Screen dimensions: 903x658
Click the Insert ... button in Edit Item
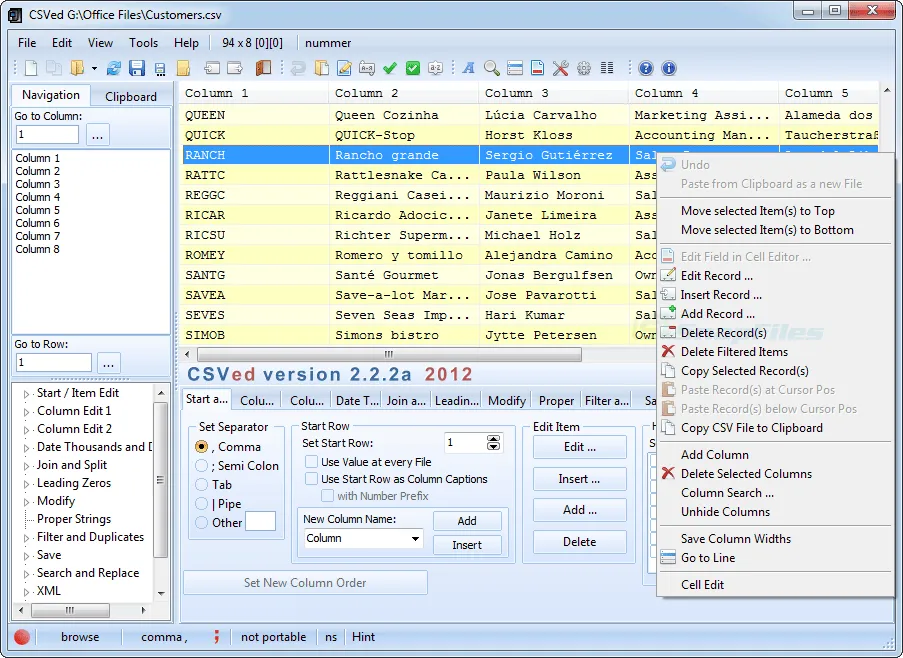[579, 479]
